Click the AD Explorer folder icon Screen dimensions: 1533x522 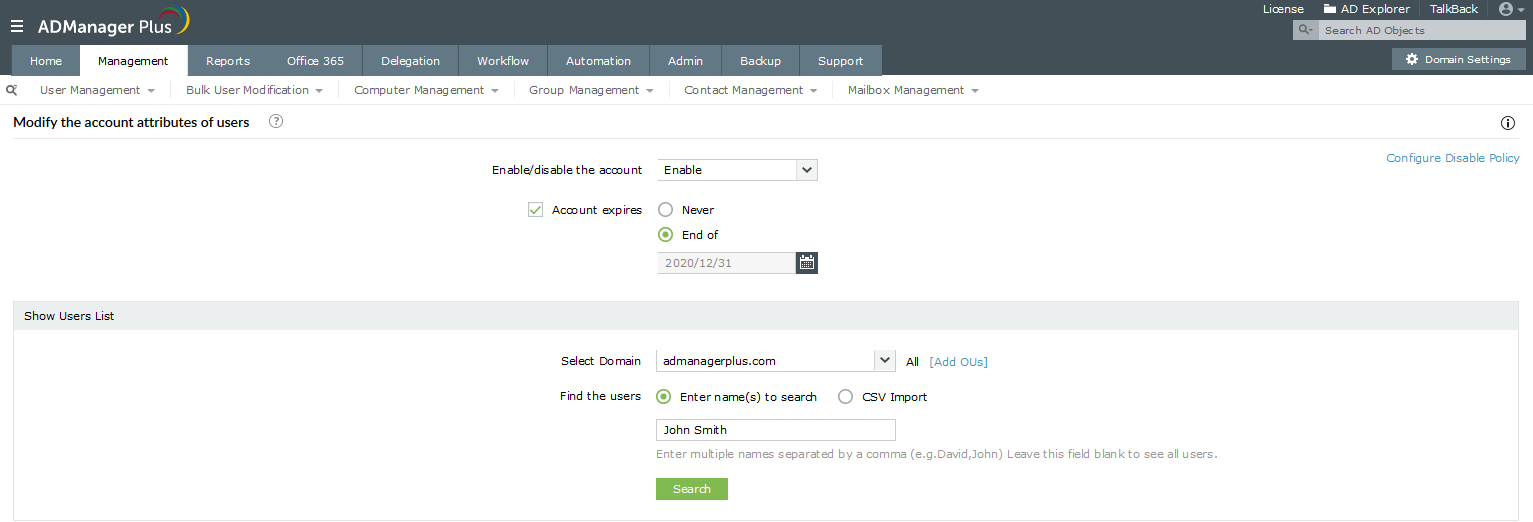point(1330,9)
